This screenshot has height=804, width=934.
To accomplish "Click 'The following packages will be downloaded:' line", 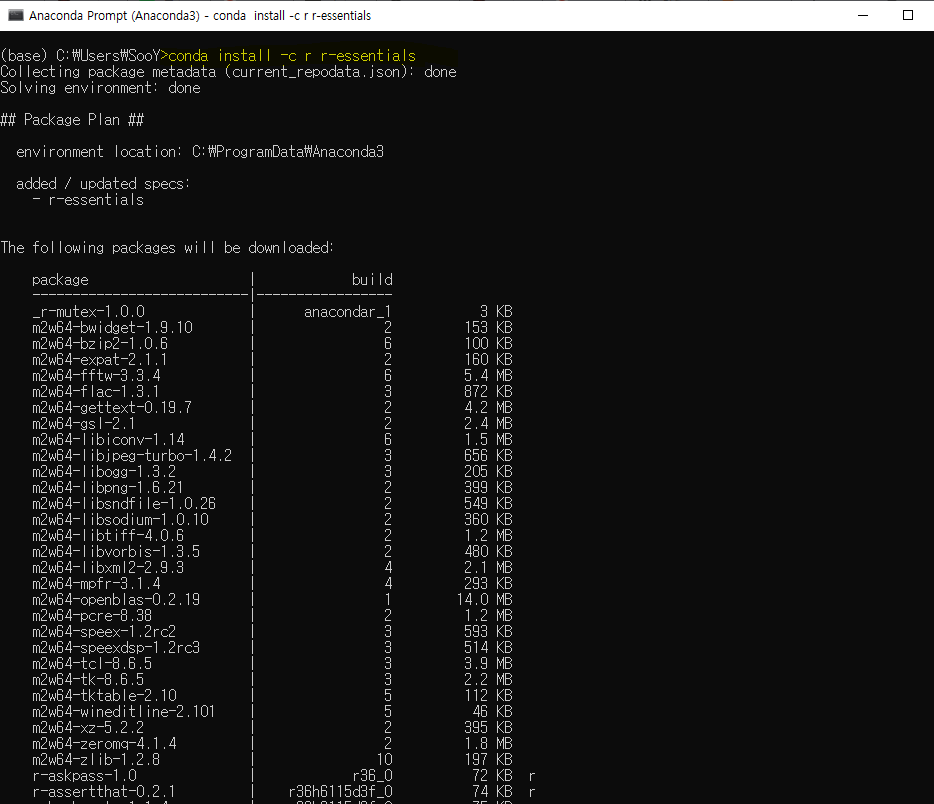I will (167, 248).
